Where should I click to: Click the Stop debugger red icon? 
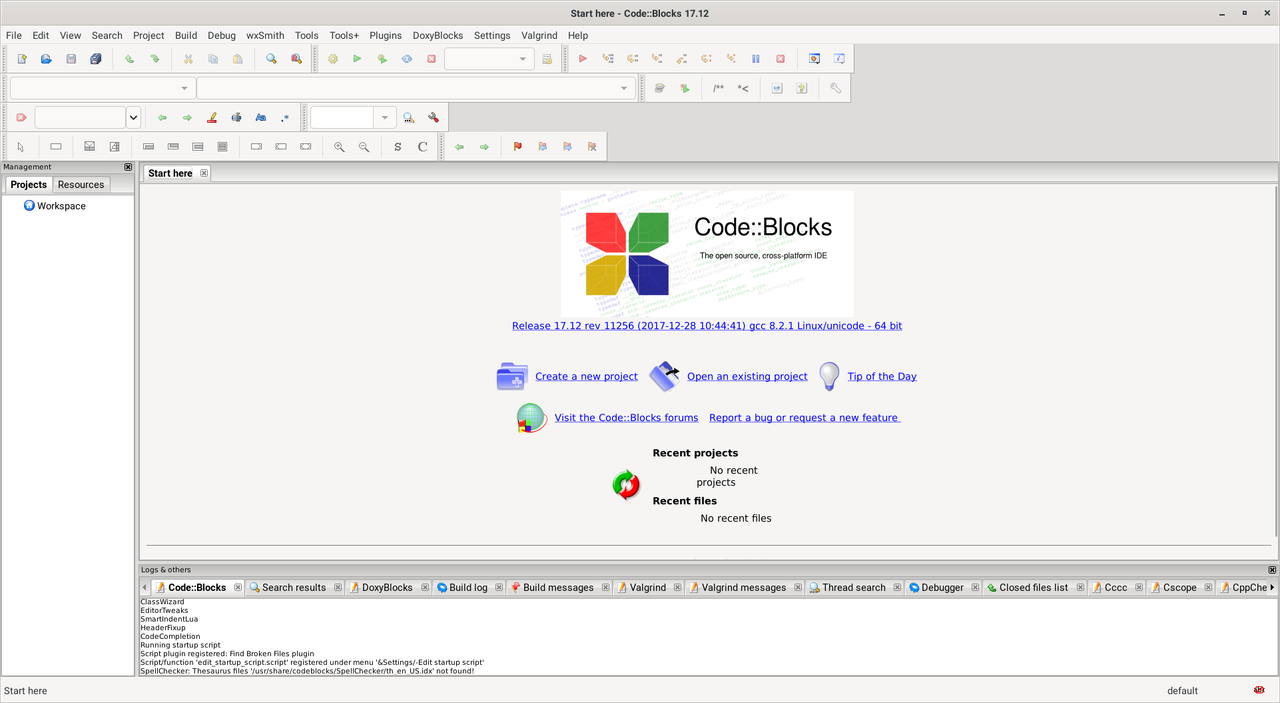point(781,59)
